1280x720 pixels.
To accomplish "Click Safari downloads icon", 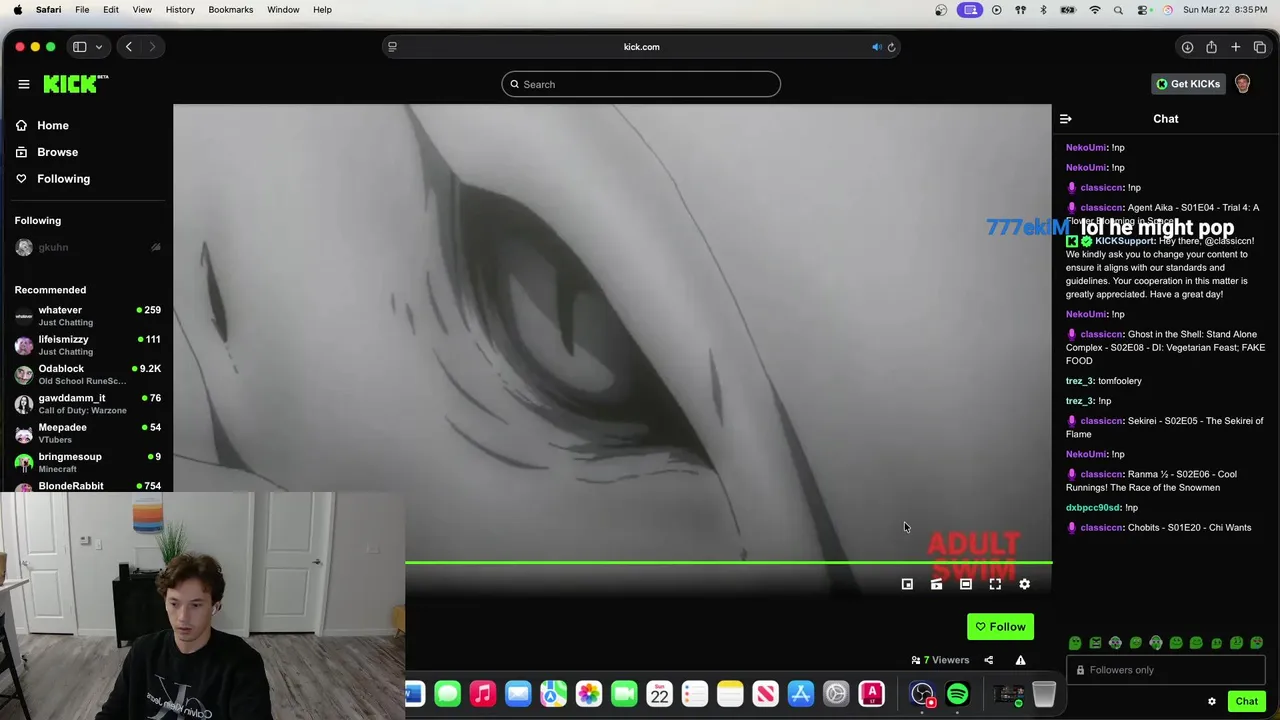I will [1187, 47].
